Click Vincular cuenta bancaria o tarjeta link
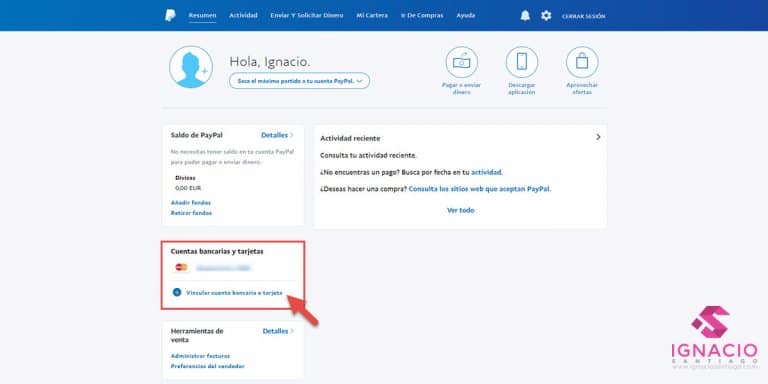Viewport: 768px width, 384px height. (x=234, y=292)
